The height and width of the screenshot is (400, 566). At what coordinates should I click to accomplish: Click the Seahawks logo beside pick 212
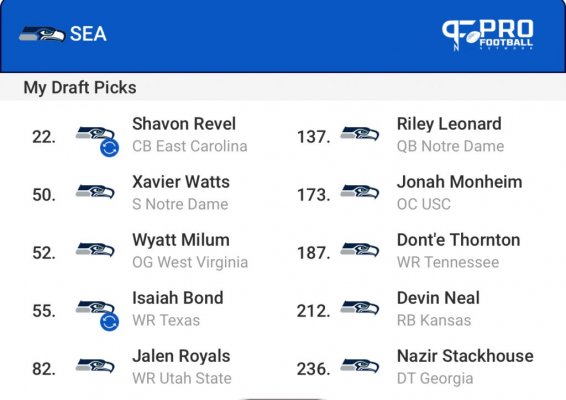click(360, 308)
